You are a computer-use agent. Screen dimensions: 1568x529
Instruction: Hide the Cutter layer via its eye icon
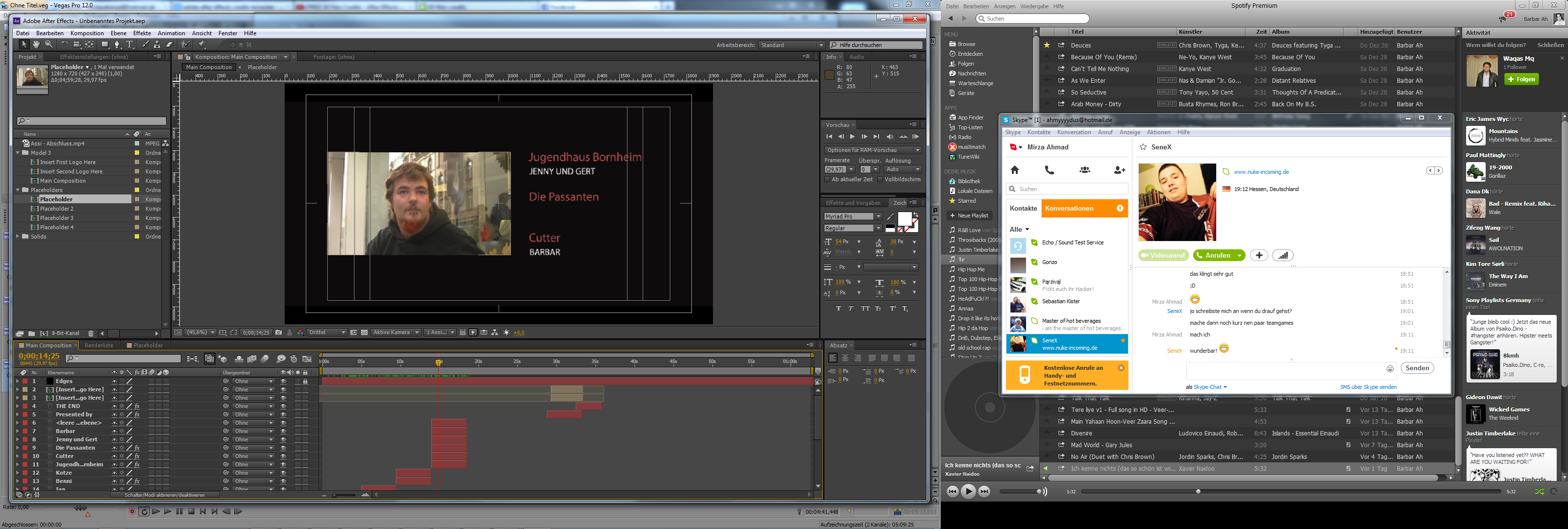coord(283,456)
